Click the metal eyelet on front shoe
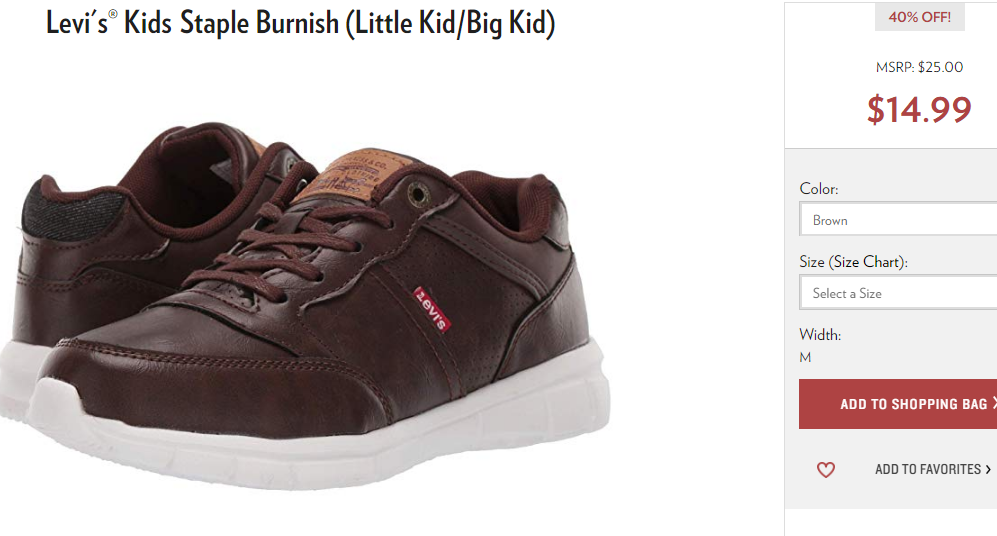 click(416, 193)
